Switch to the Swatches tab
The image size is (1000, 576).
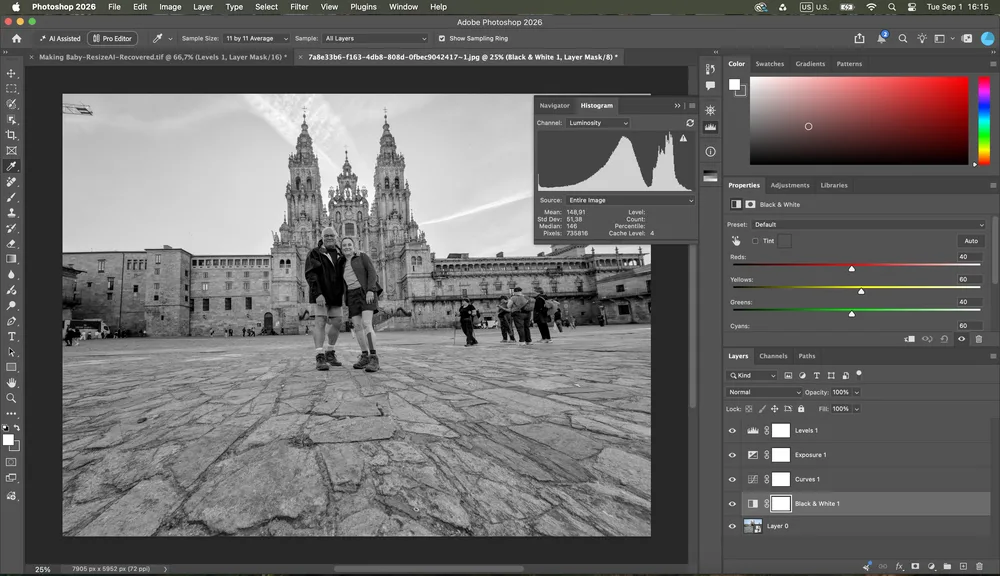pos(770,64)
